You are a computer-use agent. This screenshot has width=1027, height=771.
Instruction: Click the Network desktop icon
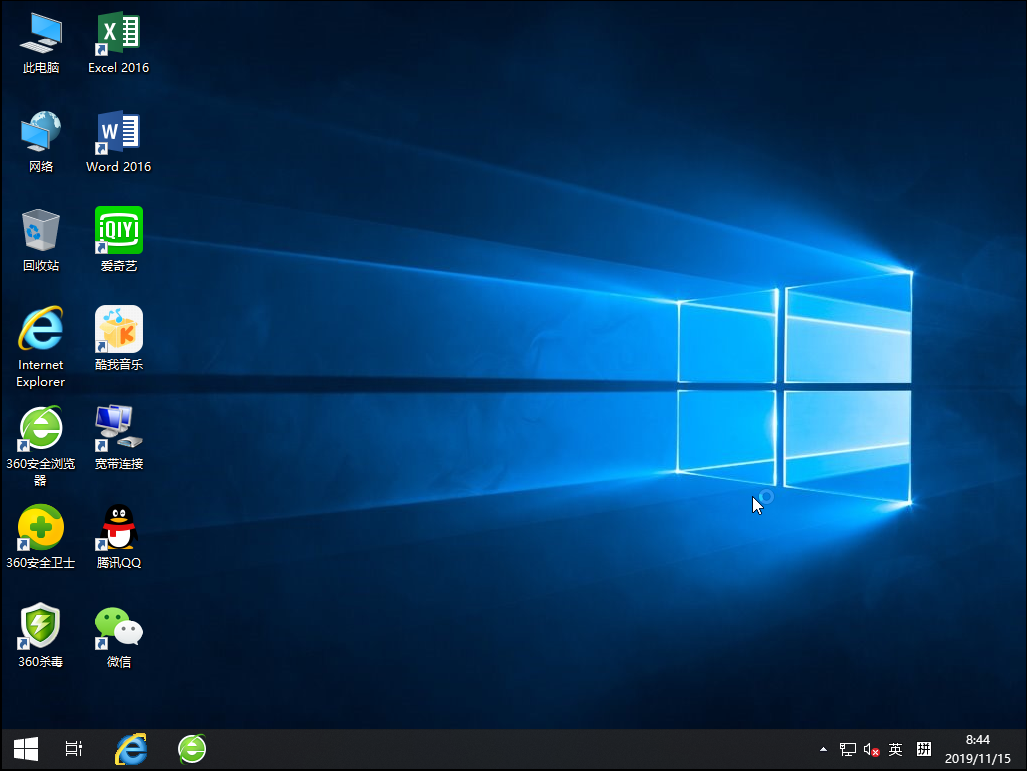[40, 133]
